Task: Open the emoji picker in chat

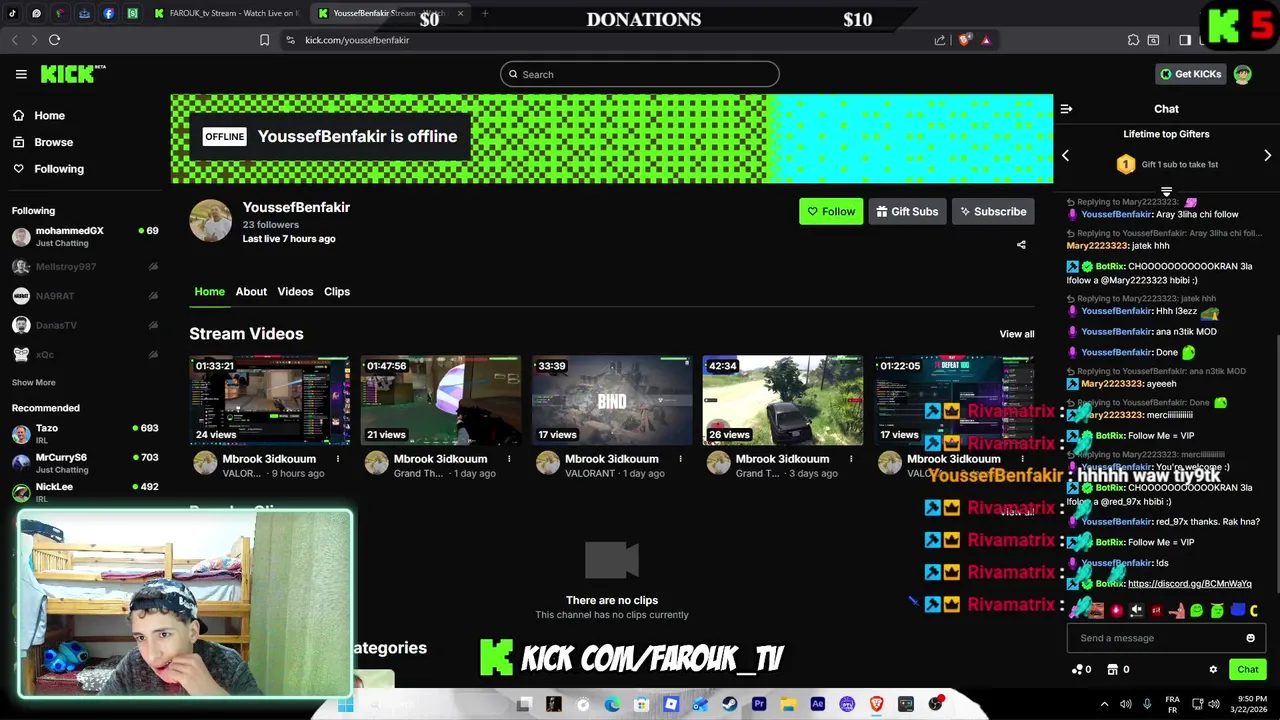Action: 1250,638
